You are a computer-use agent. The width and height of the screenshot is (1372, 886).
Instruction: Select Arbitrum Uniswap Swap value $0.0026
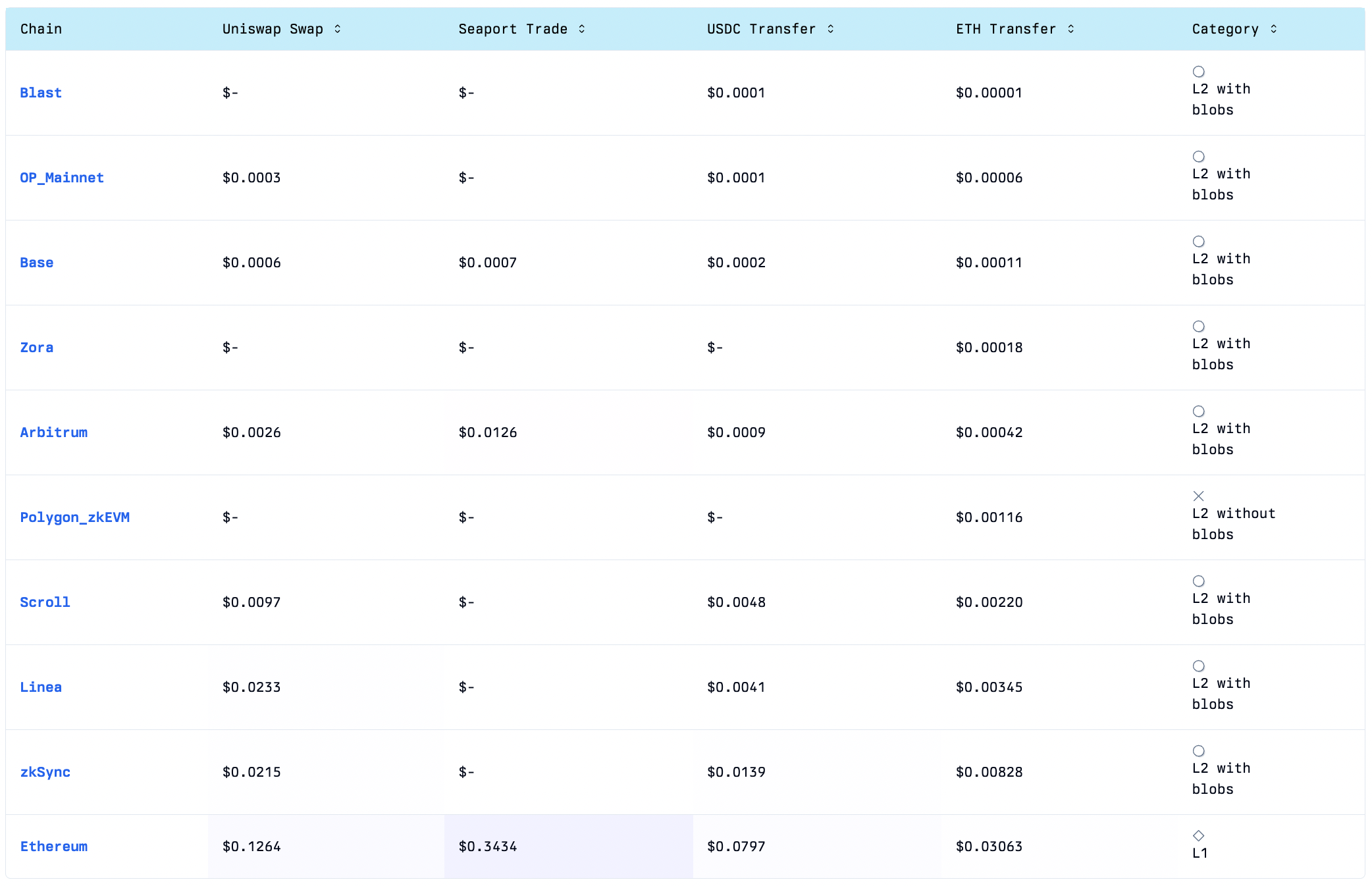[251, 432]
